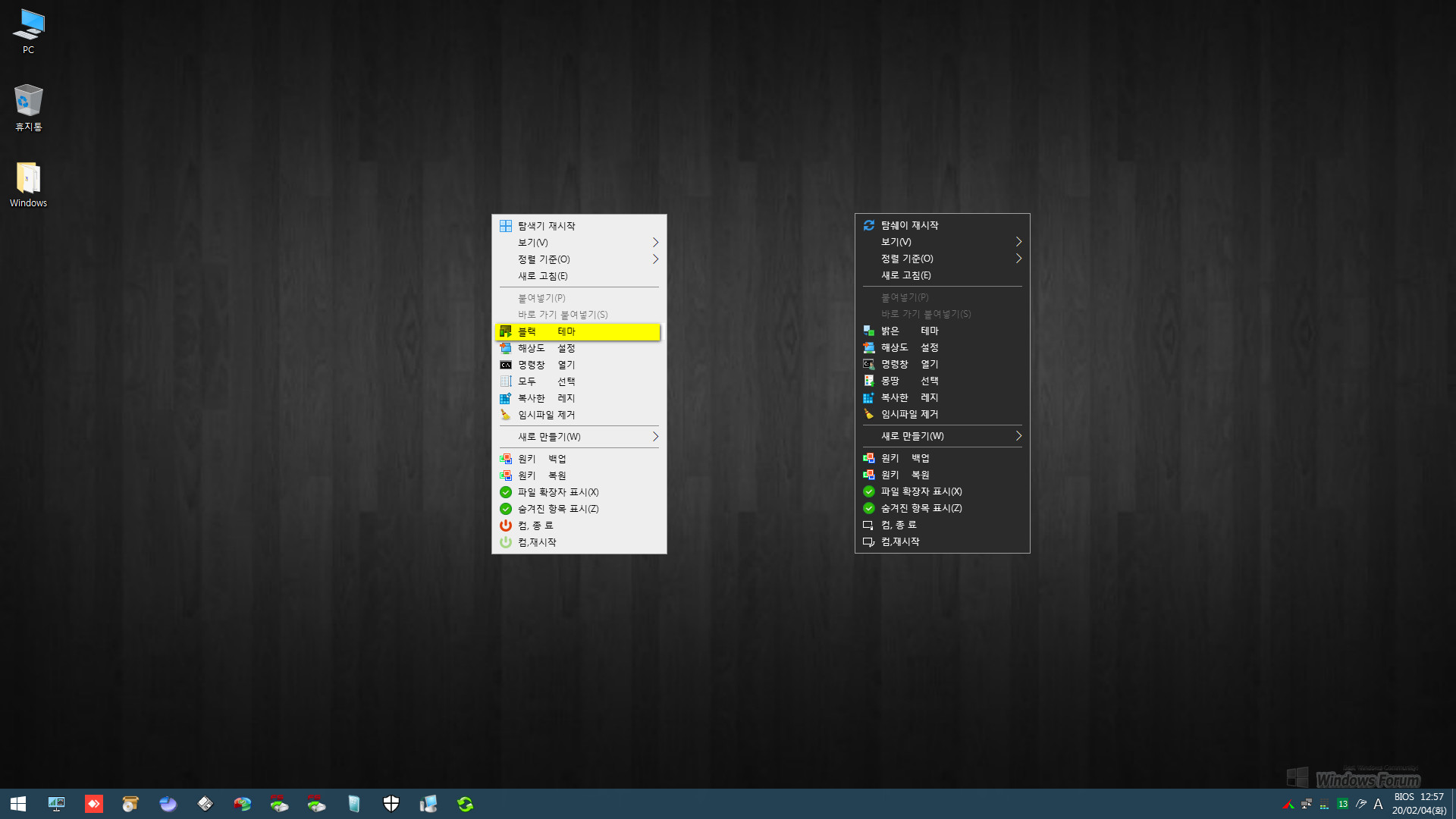The width and height of the screenshot is (1456, 819).
Task: Click the meter bars tray icon
Action: coord(1324,804)
